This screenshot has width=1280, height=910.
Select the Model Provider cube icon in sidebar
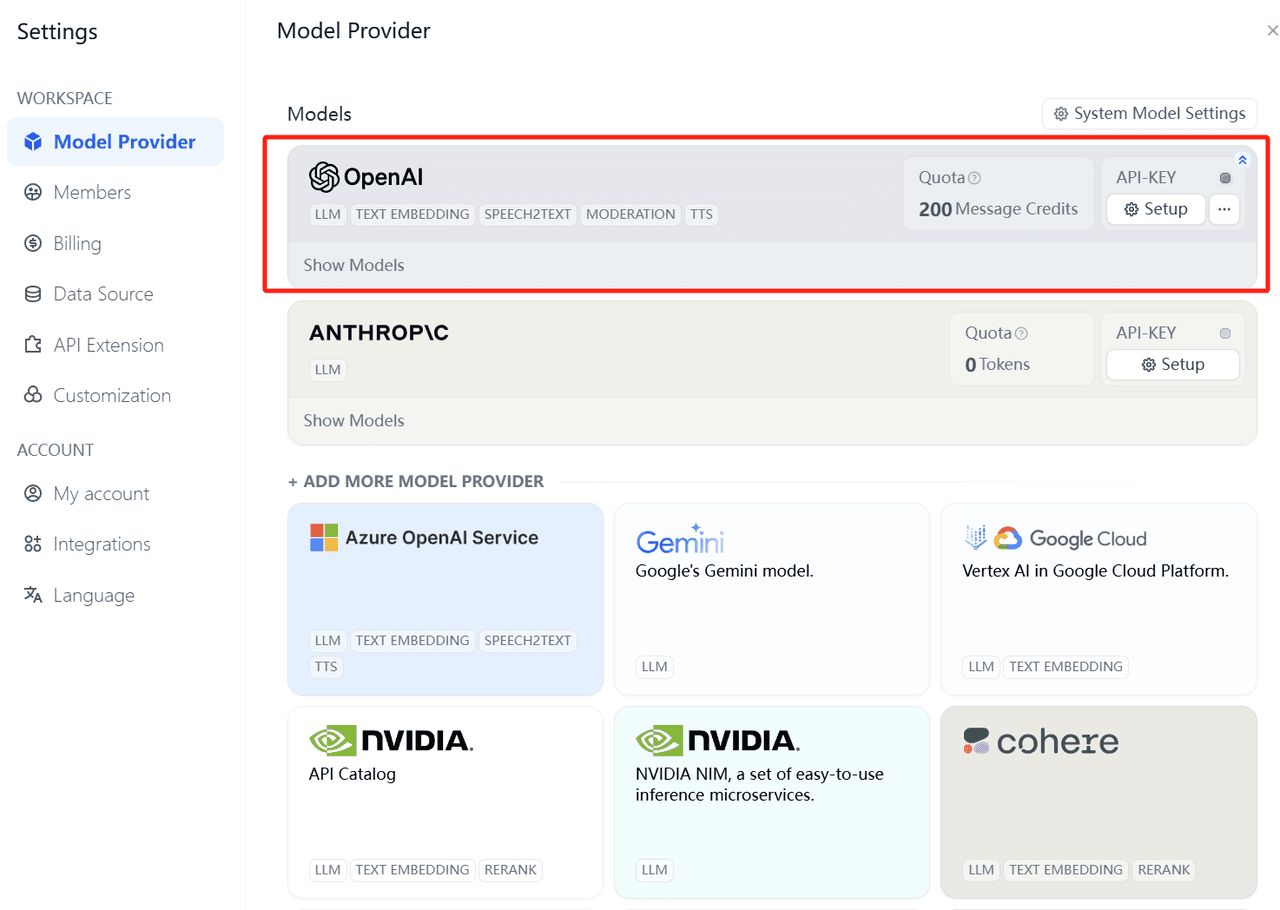click(x=31, y=141)
